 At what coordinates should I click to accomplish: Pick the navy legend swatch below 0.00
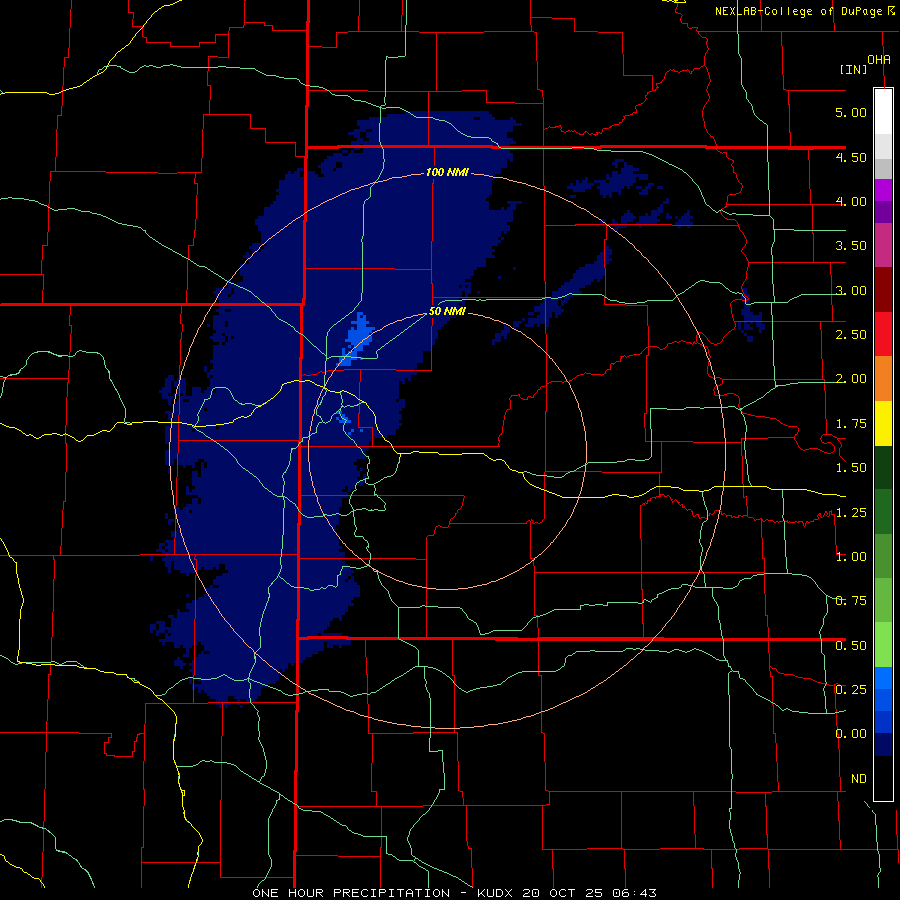click(883, 745)
